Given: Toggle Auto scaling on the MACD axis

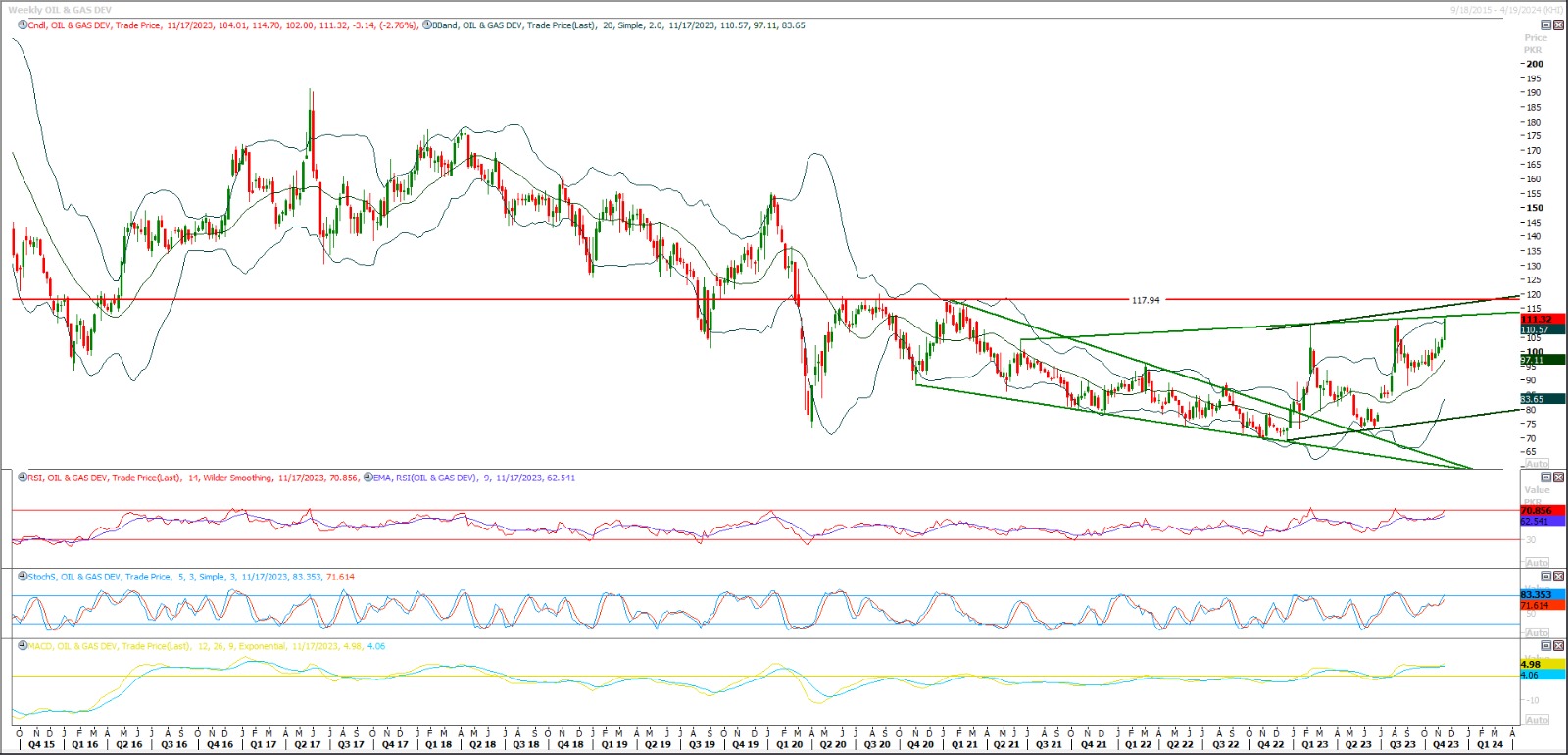Looking at the screenshot, I should [x=1538, y=720].
